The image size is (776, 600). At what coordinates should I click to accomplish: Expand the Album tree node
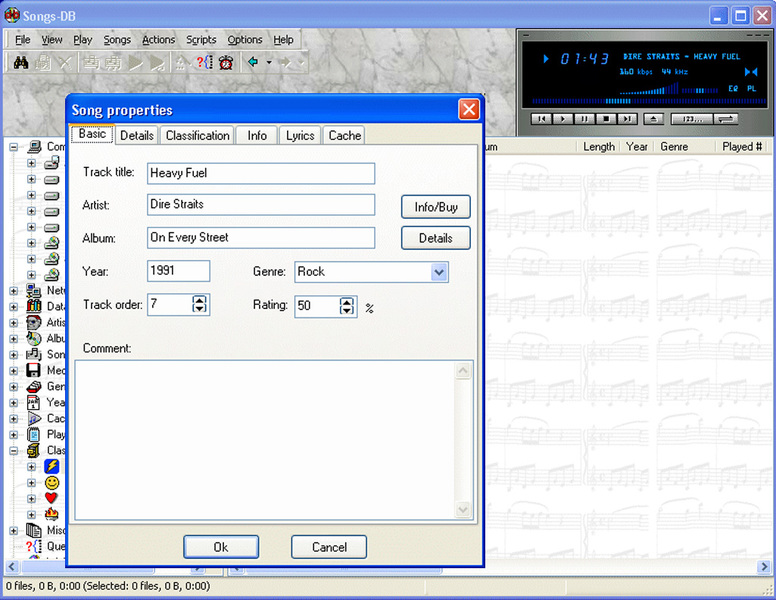click(14, 339)
